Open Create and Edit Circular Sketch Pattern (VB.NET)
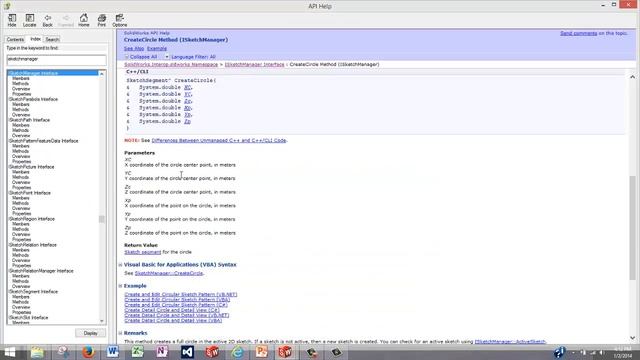Viewport: 640px width, 360px height. (x=181, y=294)
